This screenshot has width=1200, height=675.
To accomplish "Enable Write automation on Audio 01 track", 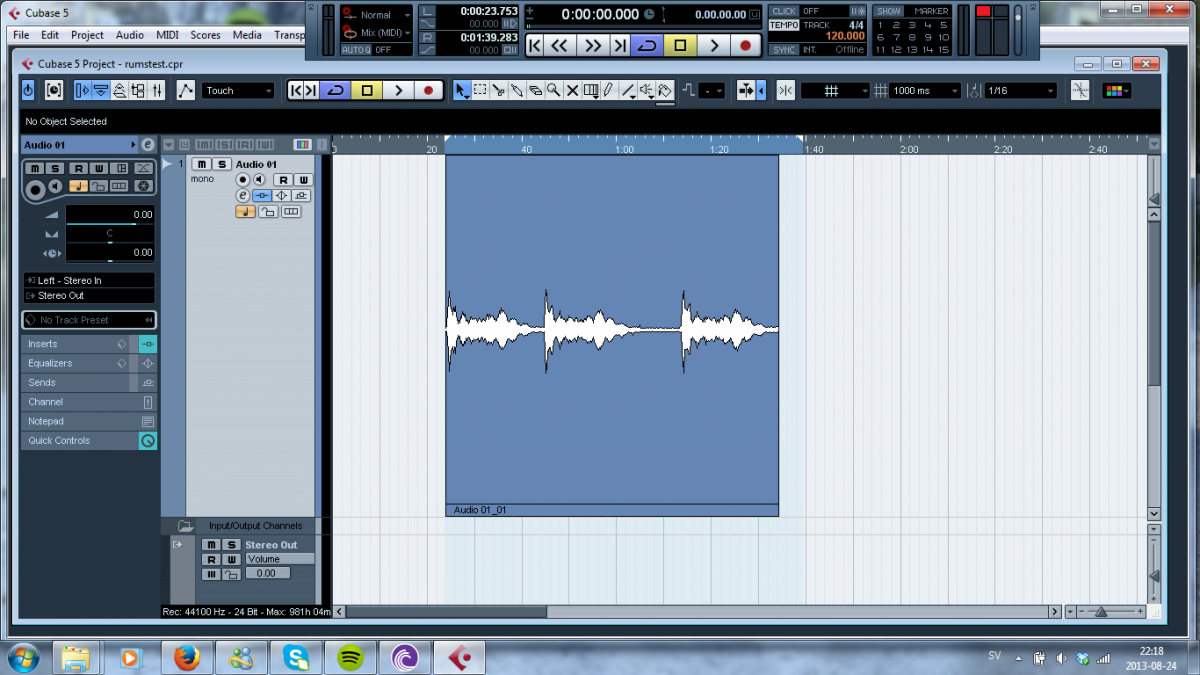I will click(302, 180).
